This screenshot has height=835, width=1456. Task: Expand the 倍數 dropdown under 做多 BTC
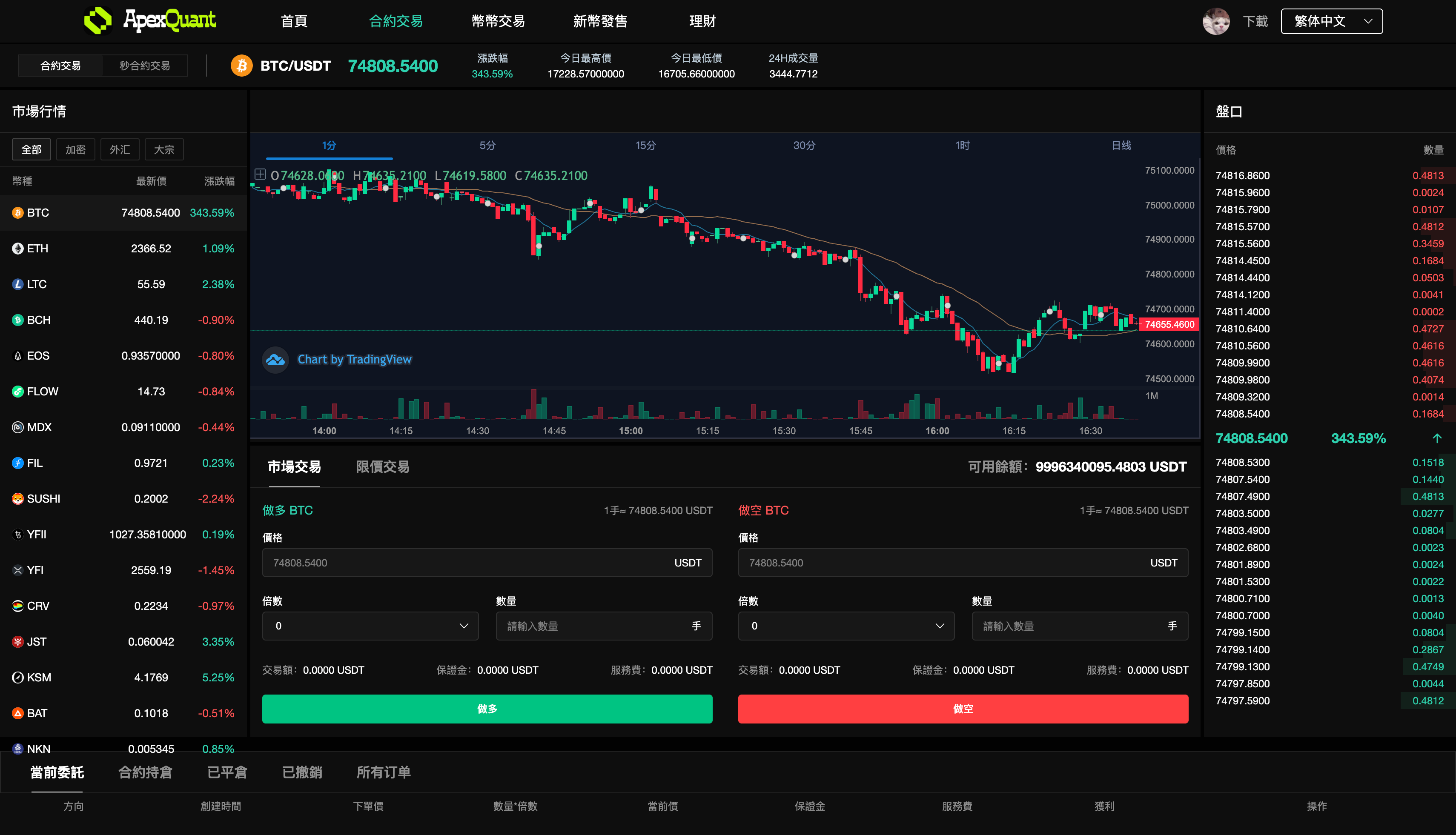click(370, 626)
